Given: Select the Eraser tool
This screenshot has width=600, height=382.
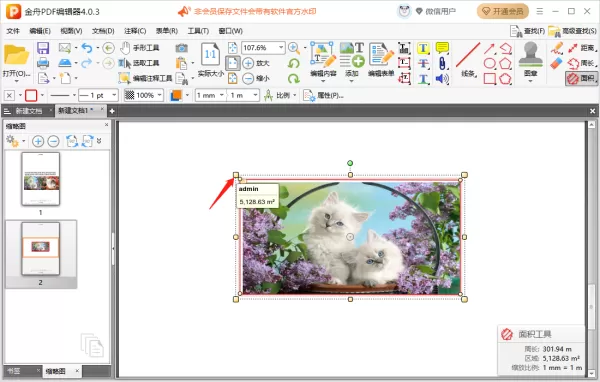Looking at the screenshot, I should coord(557,63).
